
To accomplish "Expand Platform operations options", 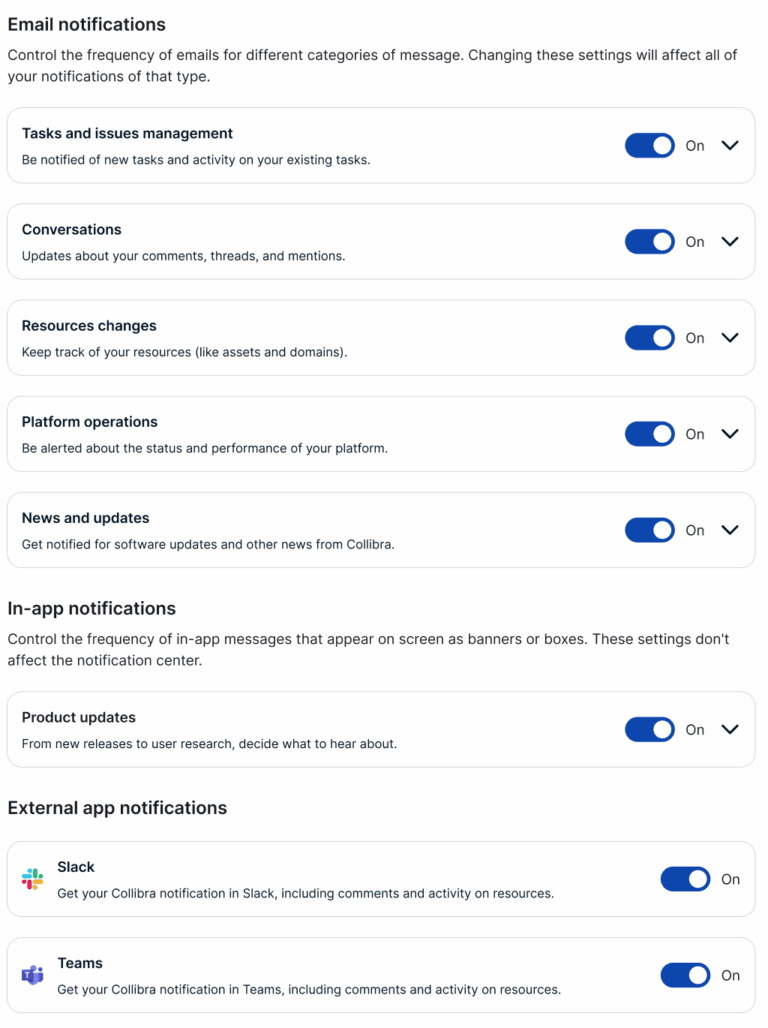I will click(729, 433).
